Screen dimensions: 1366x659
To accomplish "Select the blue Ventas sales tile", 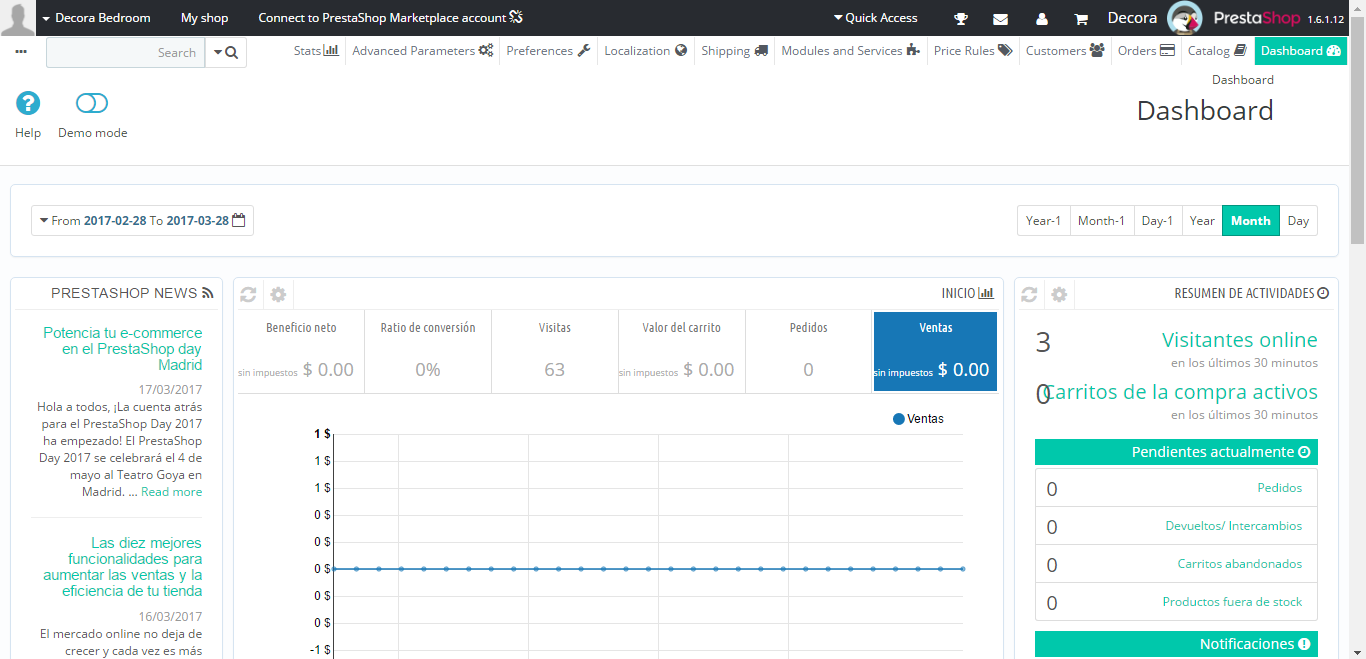I will coord(935,351).
